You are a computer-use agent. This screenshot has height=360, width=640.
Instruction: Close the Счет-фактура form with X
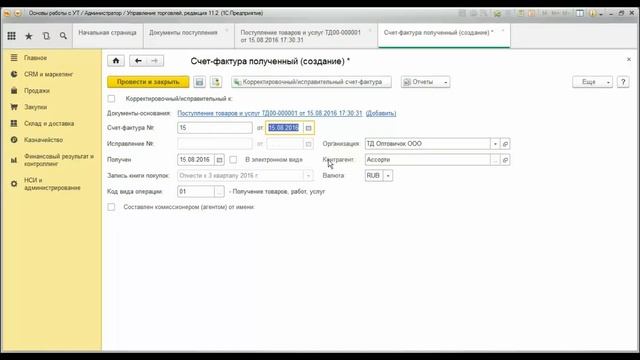pyautogui.click(x=629, y=60)
